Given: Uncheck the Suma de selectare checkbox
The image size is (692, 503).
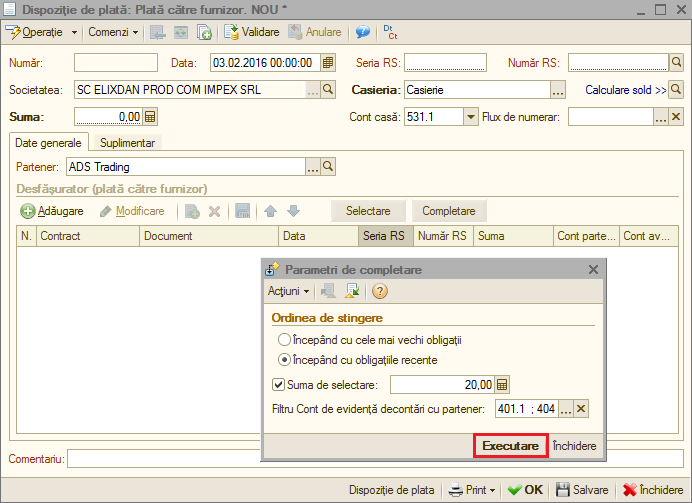Looking at the screenshot, I should click(x=278, y=385).
